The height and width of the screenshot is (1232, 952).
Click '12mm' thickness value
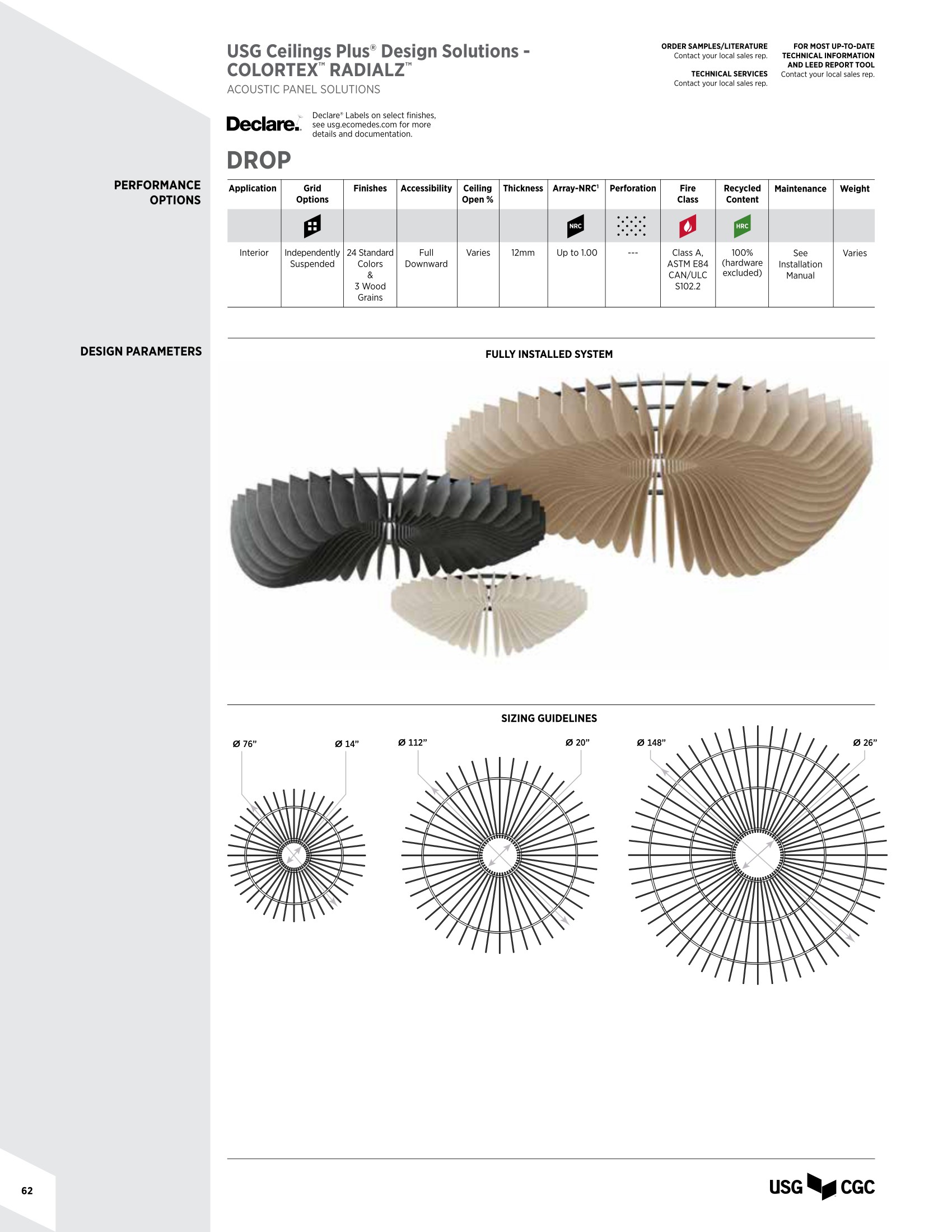pos(523,253)
